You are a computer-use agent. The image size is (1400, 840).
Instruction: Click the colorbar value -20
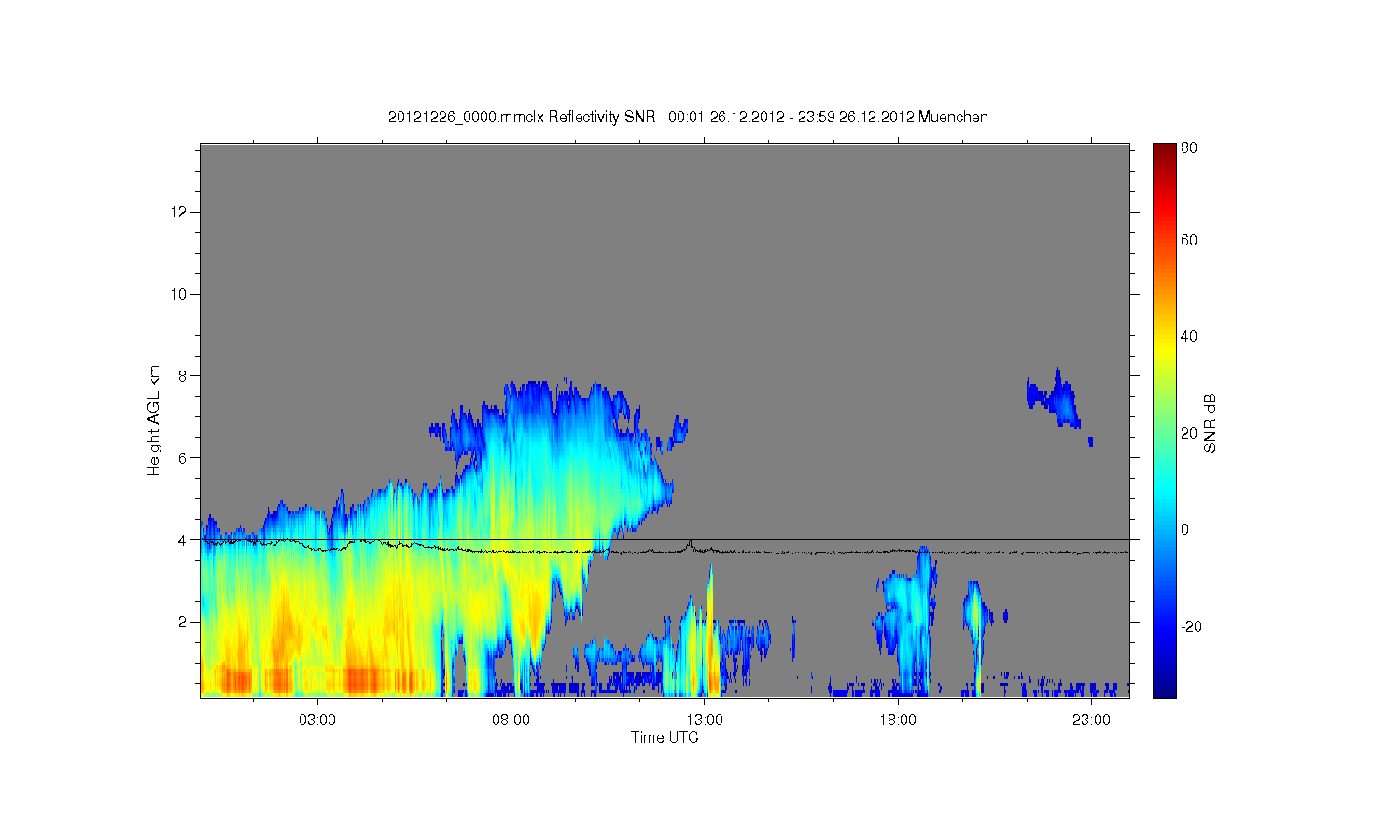[1191, 627]
